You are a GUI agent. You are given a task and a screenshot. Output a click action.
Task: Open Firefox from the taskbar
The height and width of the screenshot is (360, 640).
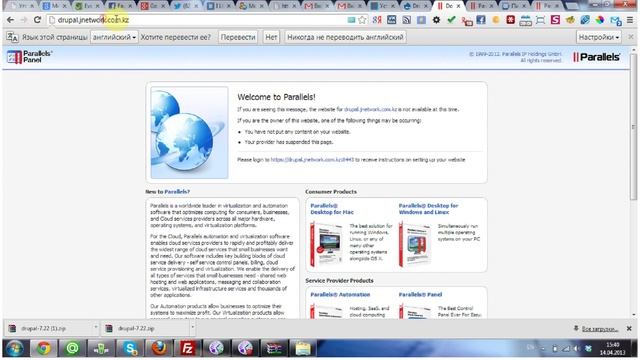(159, 349)
